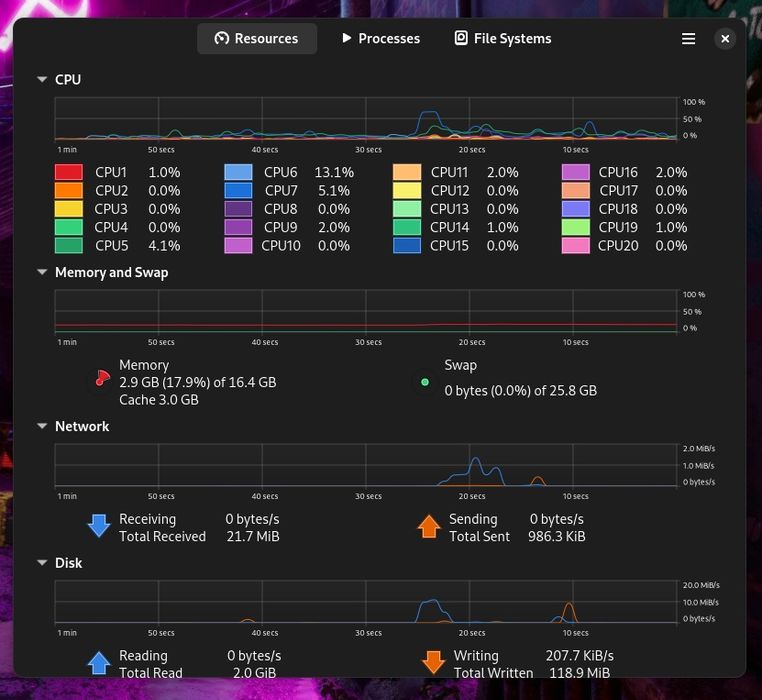Change the red CPU1 color swatch
762x700 pixels.
pos(69,172)
